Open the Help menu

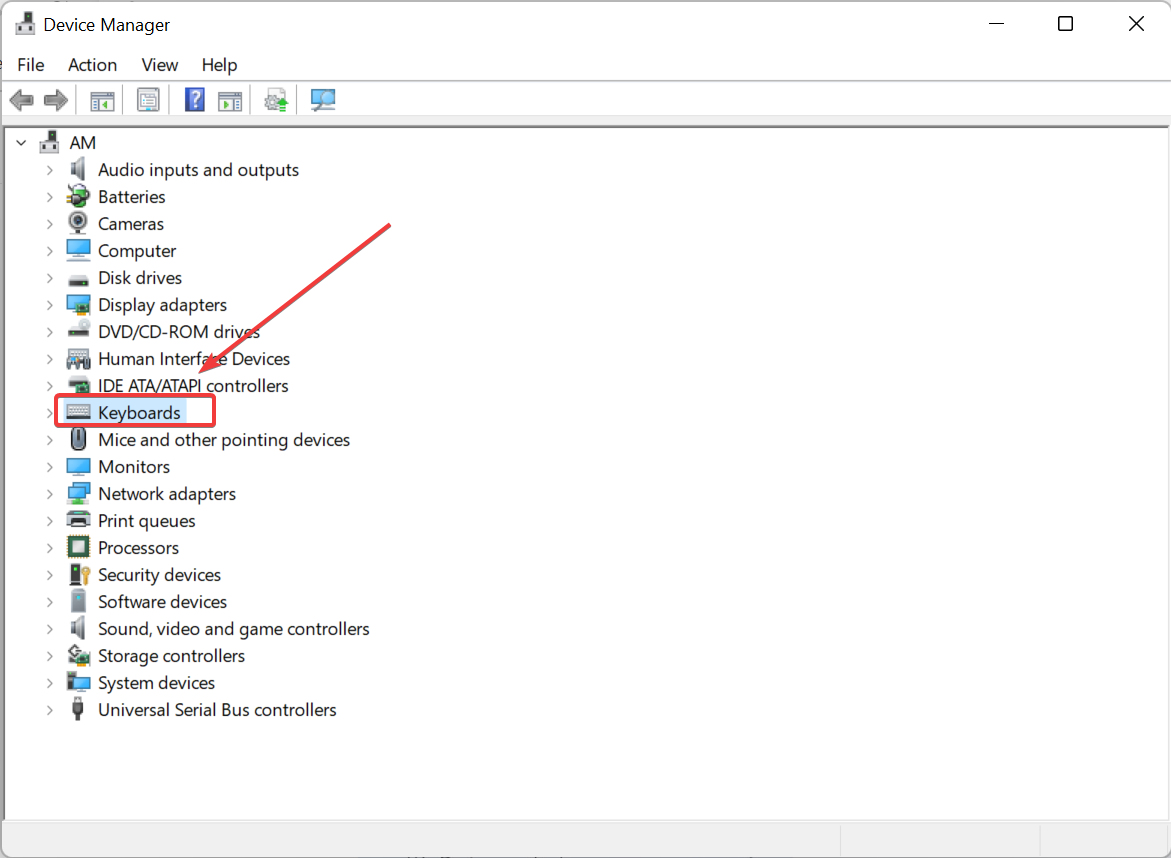tap(220, 65)
